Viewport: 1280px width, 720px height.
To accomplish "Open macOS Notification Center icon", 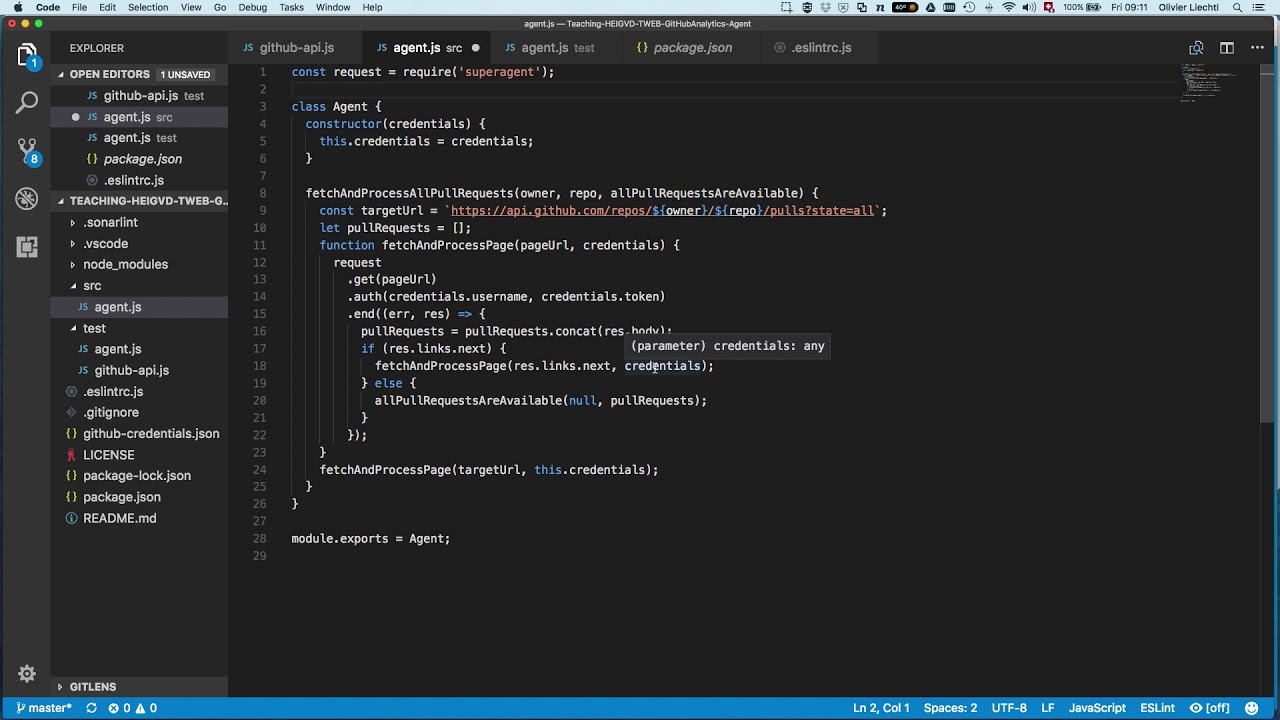I will 1262,7.
